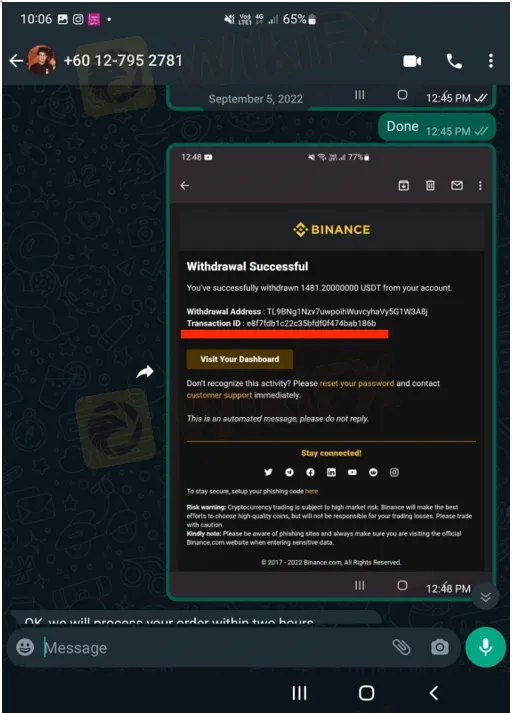512x713 pixels.
Task: Open the attachment paperclip menu
Action: (402, 647)
